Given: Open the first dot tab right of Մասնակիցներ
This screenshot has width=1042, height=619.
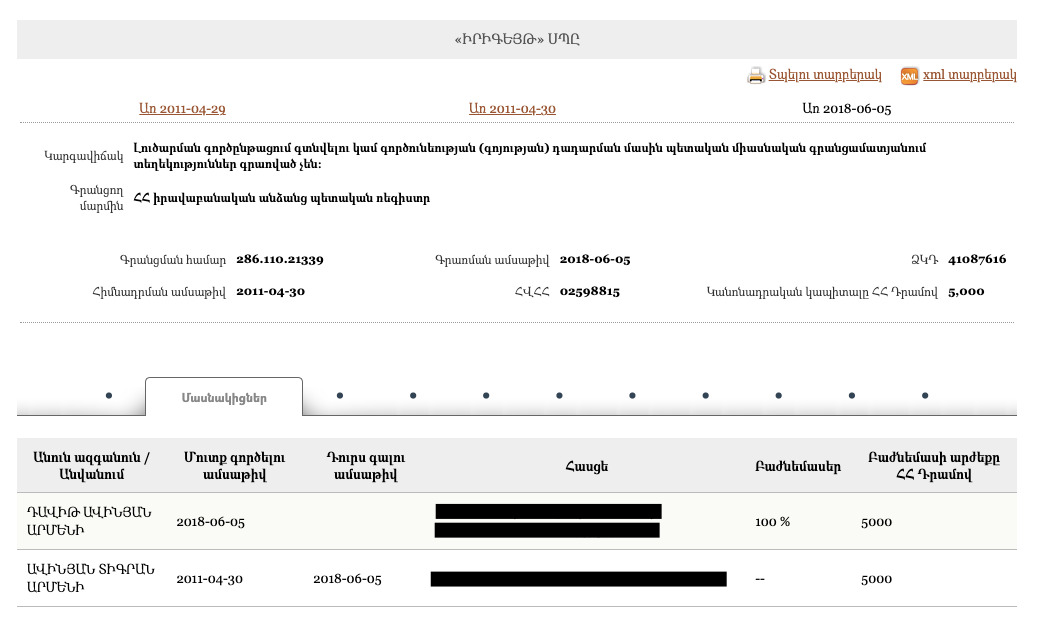Looking at the screenshot, I should coord(340,396).
